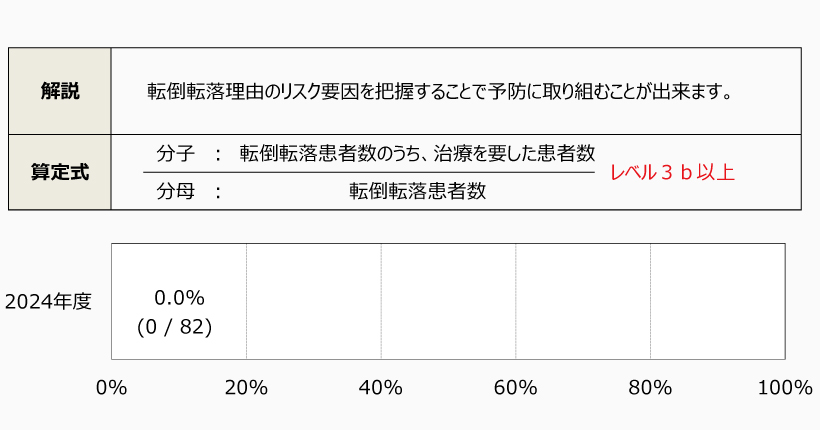Click the 分母 label
The width and height of the screenshot is (820, 430).
tap(174, 191)
